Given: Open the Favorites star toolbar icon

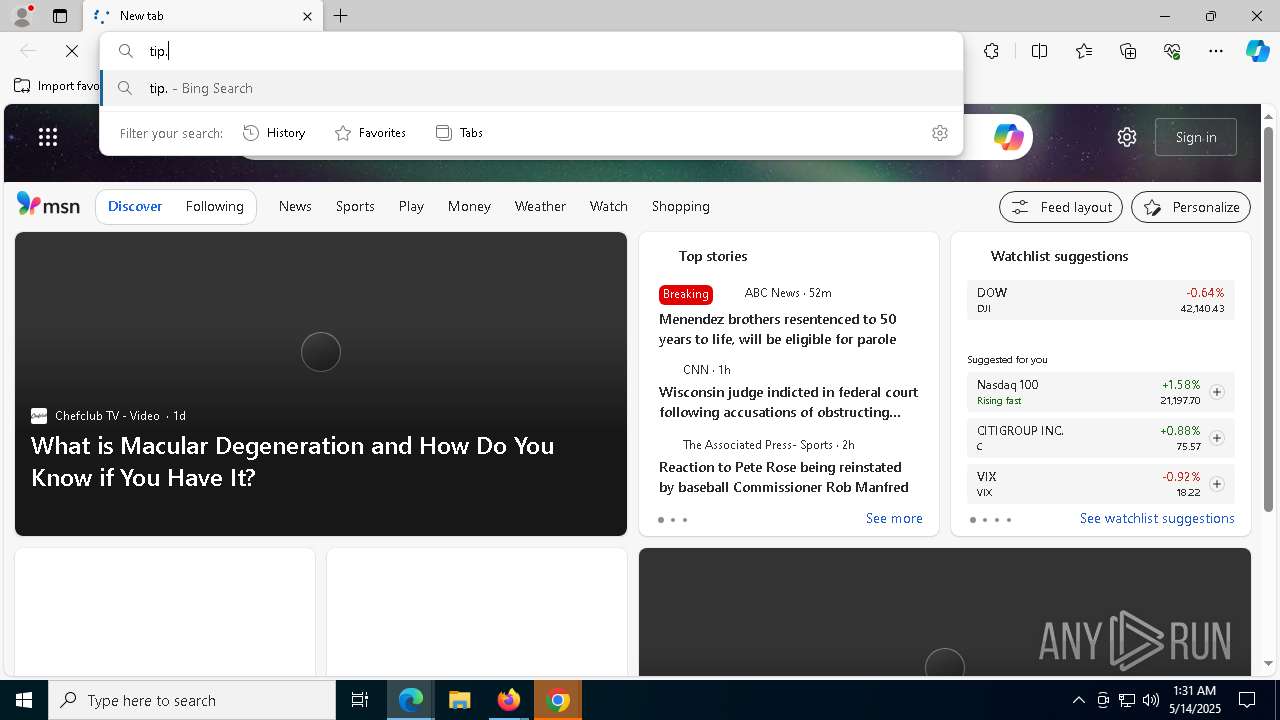Looking at the screenshot, I should (1084, 51).
